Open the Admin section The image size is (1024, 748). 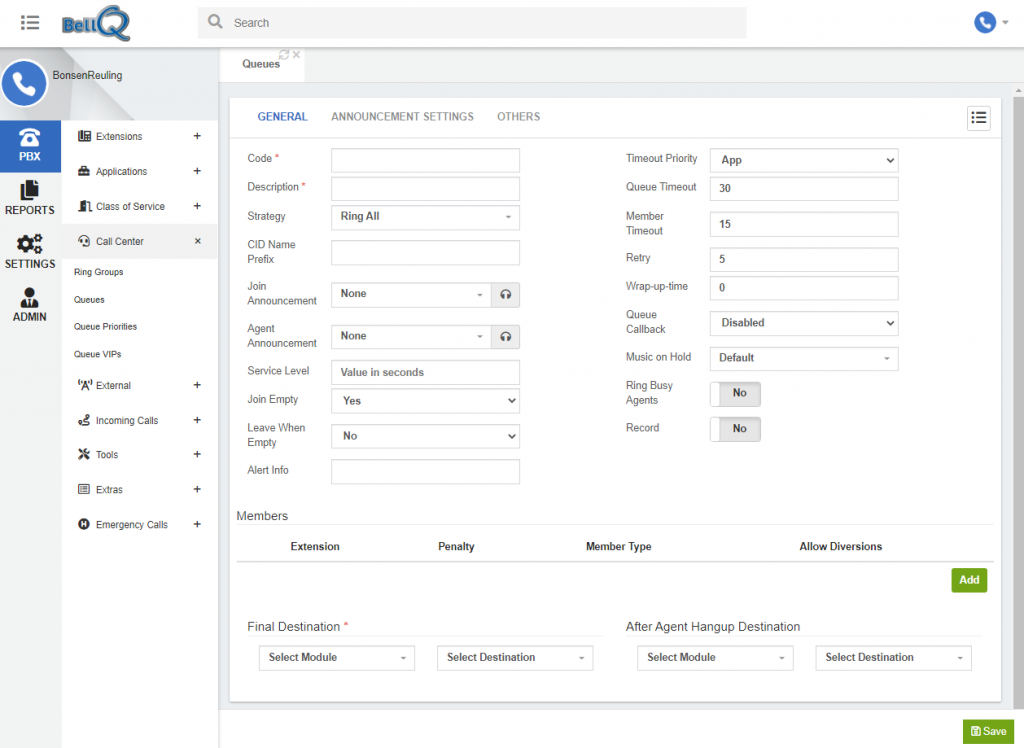tap(30, 305)
